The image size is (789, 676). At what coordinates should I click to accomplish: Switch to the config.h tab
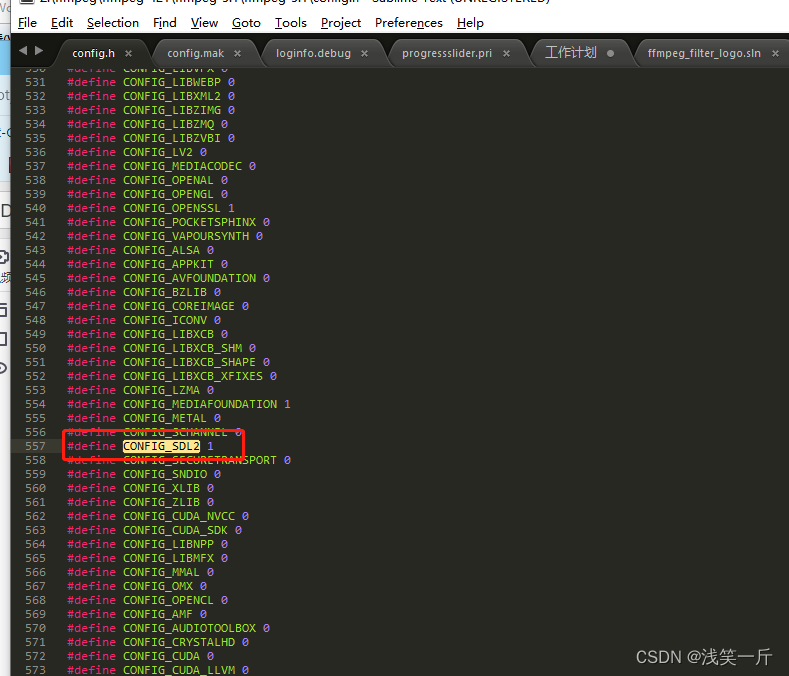click(94, 53)
